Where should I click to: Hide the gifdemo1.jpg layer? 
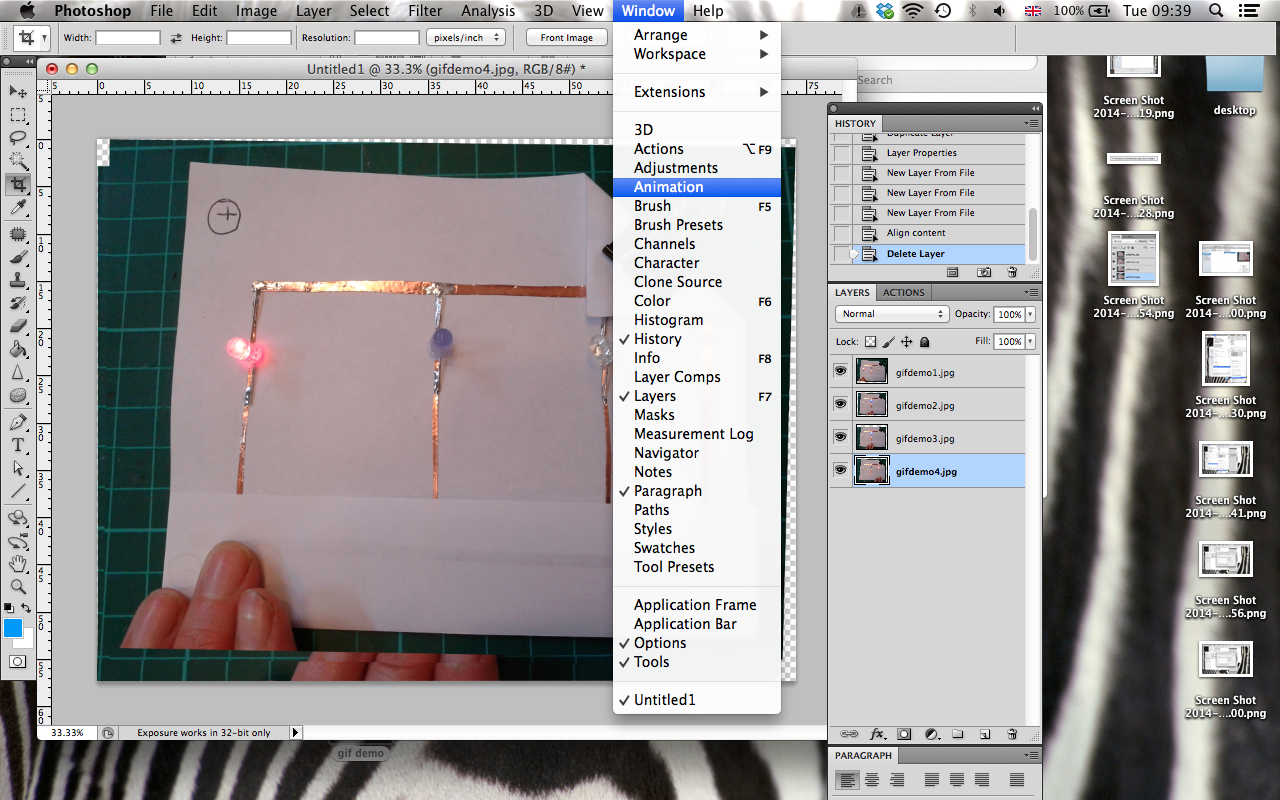pyautogui.click(x=840, y=371)
